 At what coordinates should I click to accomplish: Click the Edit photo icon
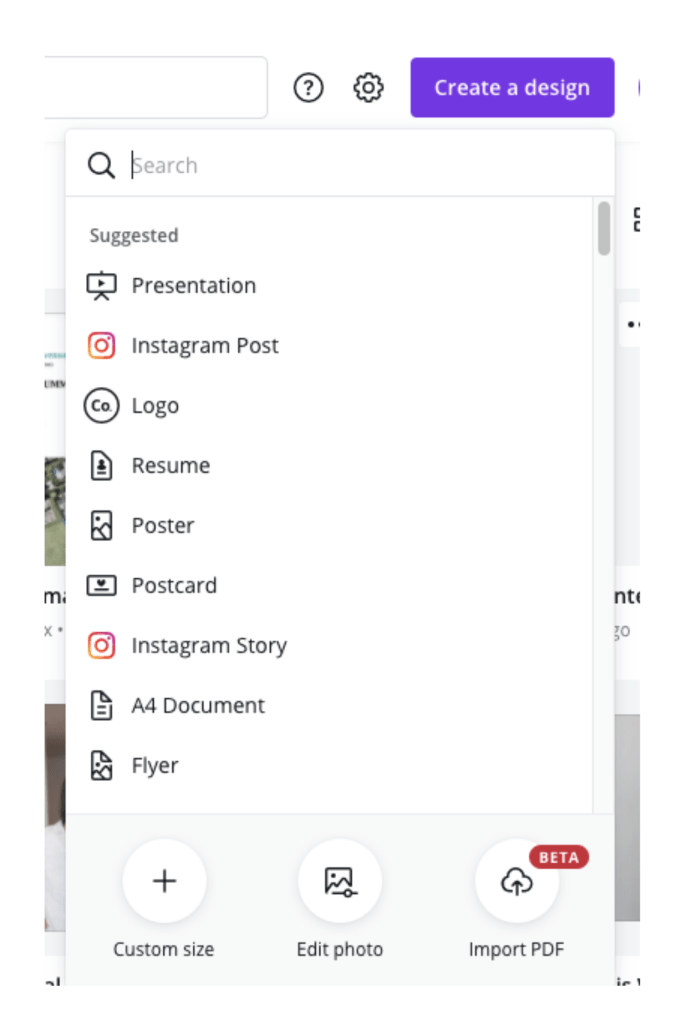340,881
